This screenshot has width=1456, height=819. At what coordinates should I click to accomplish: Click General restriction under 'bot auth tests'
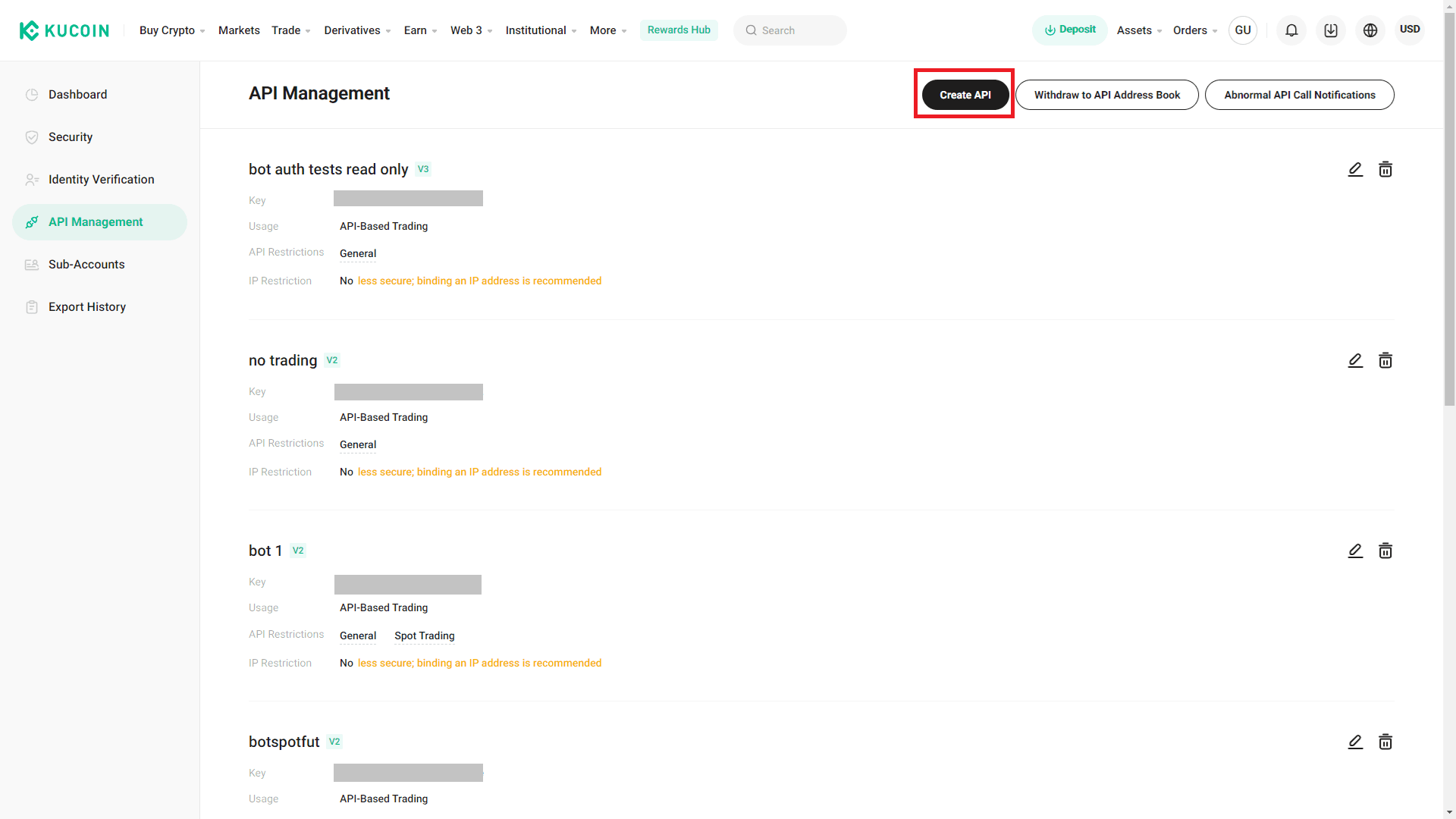[358, 253]
